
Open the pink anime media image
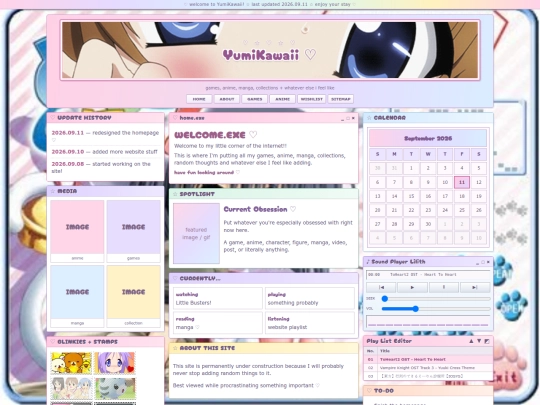click(77, 227)
